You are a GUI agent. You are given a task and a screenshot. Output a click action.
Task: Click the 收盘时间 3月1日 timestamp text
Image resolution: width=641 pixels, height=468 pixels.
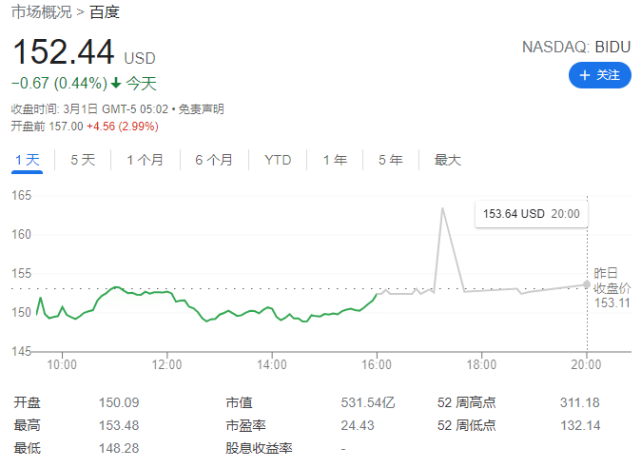[x=90, y=109]
